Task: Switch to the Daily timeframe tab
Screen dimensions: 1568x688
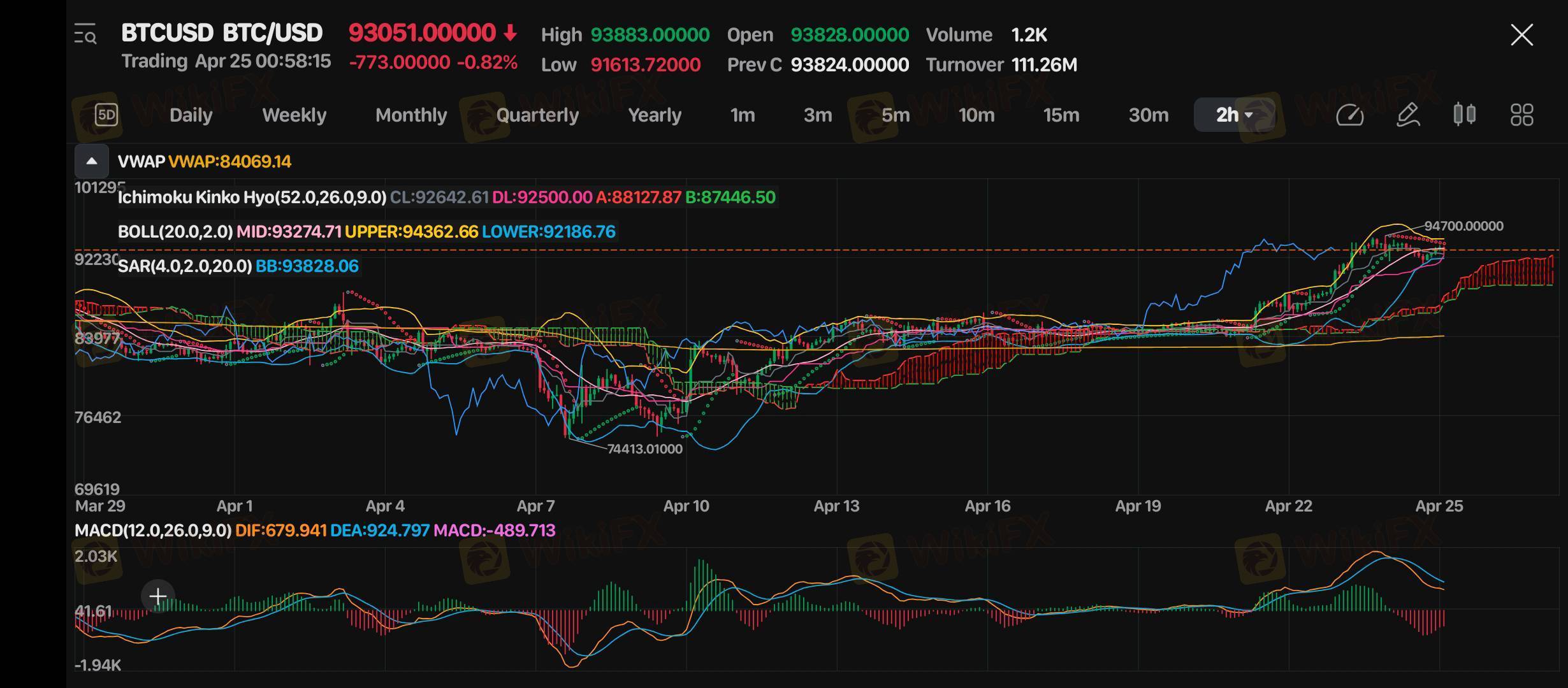Action: point(191,115)
